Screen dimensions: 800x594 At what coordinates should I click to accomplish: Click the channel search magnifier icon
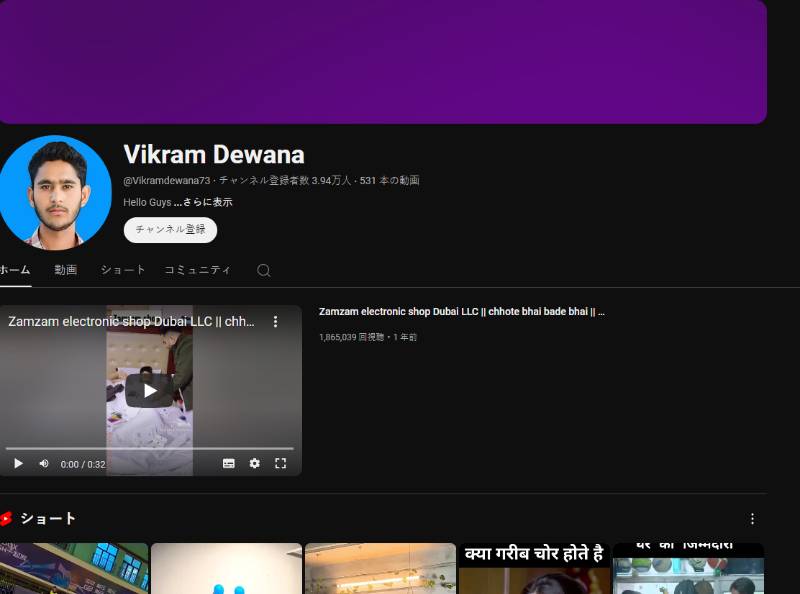tap(263, 270)
